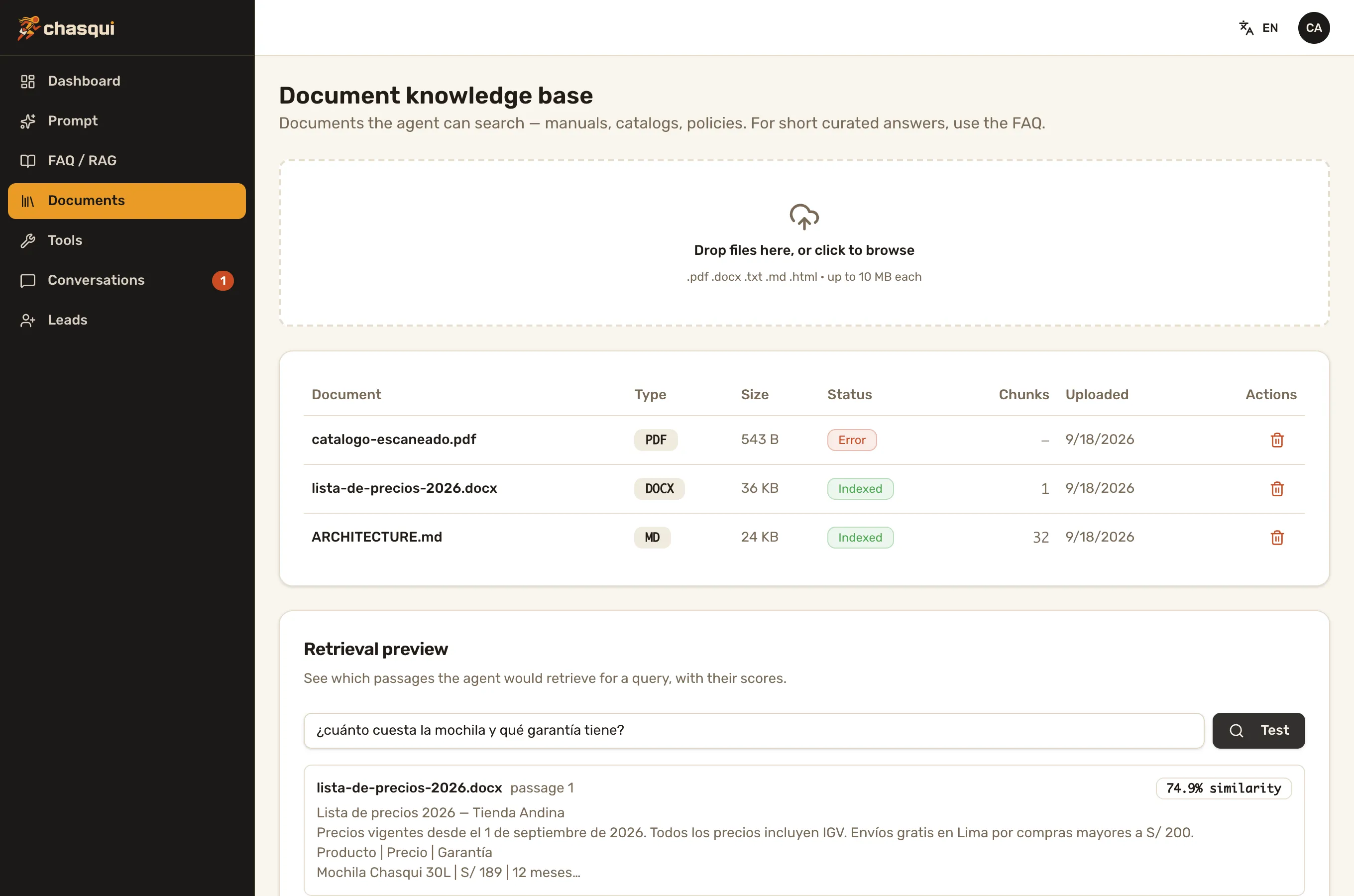This screenshot has height=896, width=1354.
Task: Focus the retrieval preview query field
Action: 753,730
